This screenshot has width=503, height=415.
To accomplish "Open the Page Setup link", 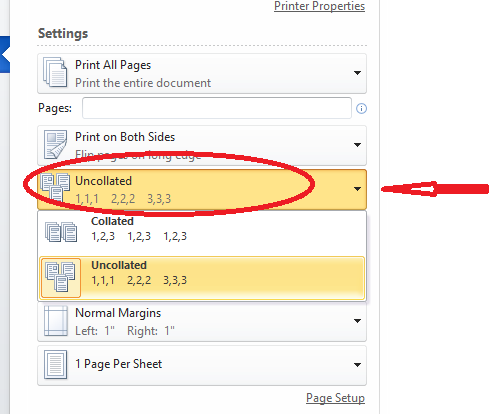I will 335,398.
